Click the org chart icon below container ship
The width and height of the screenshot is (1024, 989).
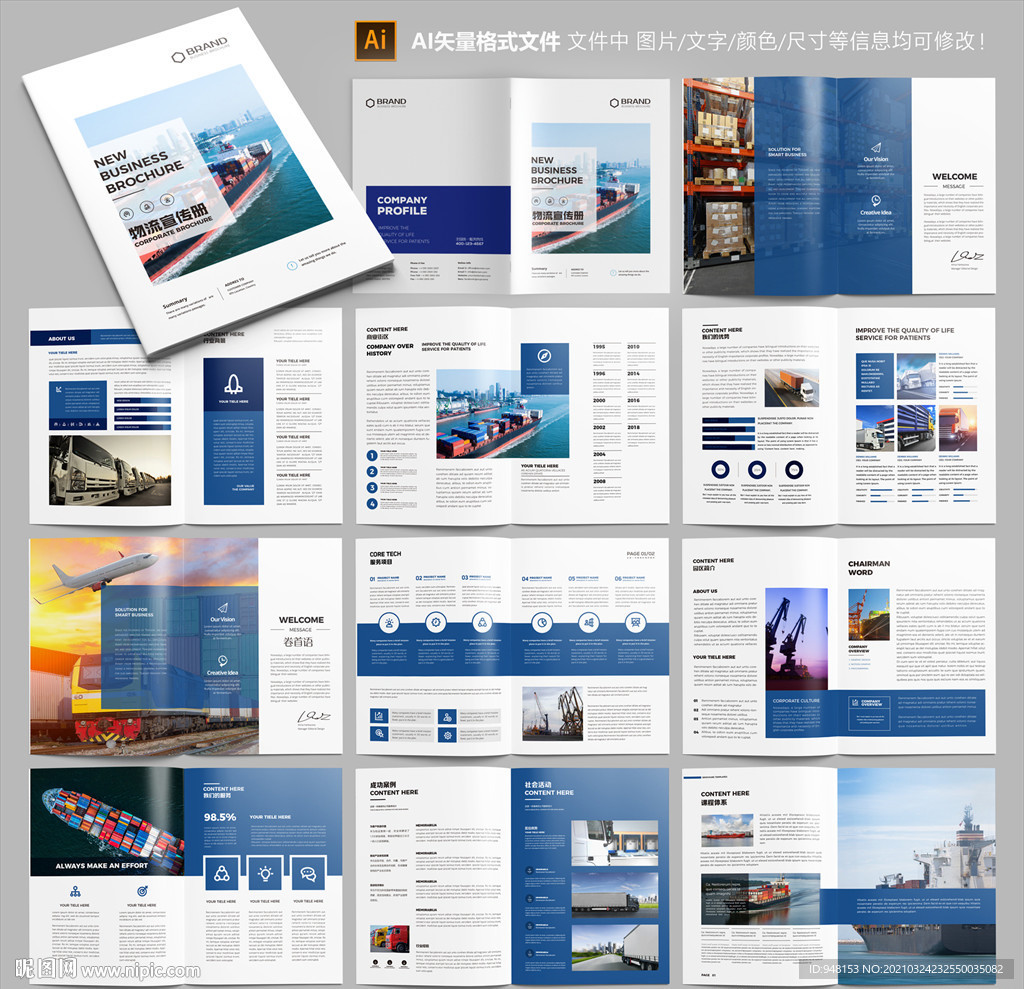coord(75,891)
